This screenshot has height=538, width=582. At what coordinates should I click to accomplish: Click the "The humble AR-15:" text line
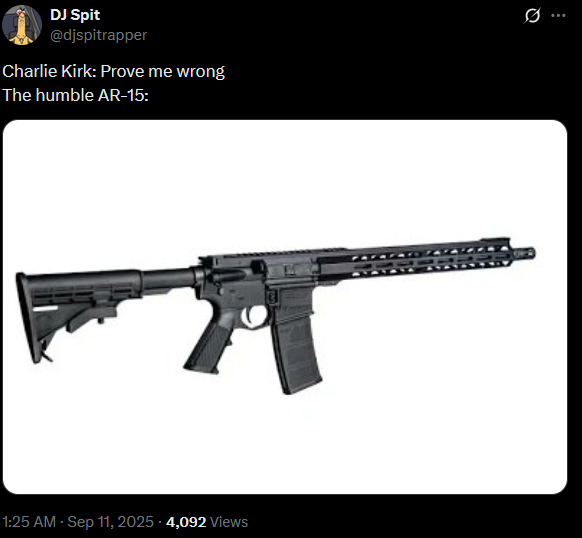click(75, 95)
